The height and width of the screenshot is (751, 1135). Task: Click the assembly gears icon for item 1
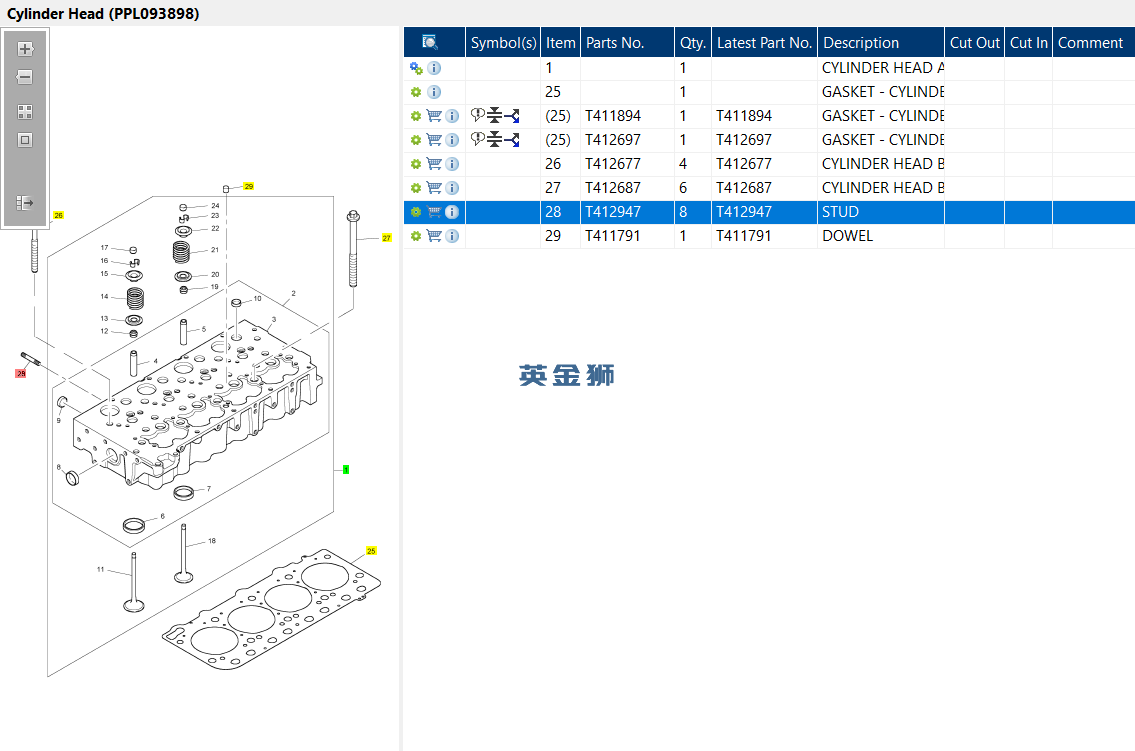coord(416,68)
